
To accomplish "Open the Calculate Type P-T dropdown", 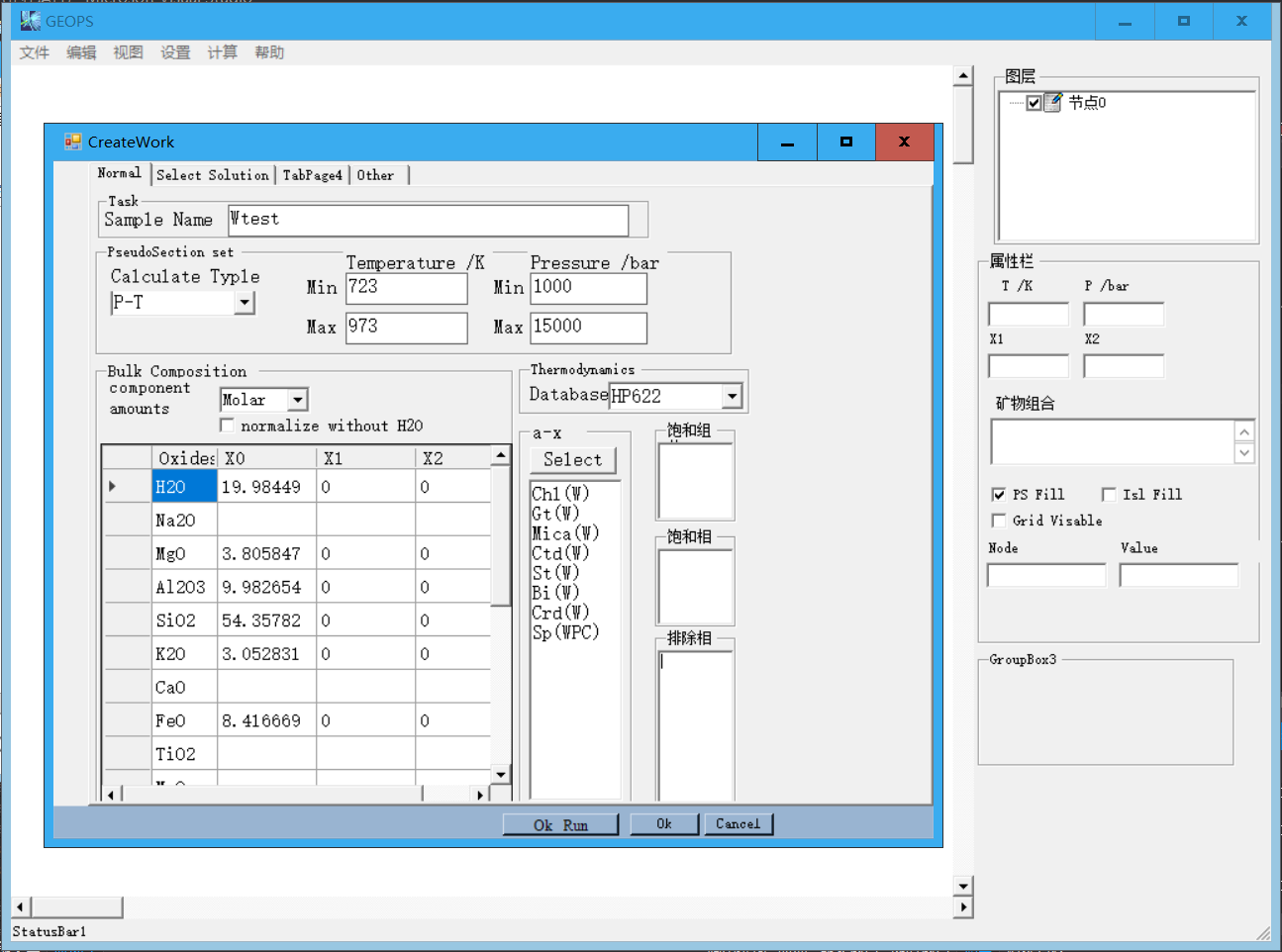I will tap(245, 303).
